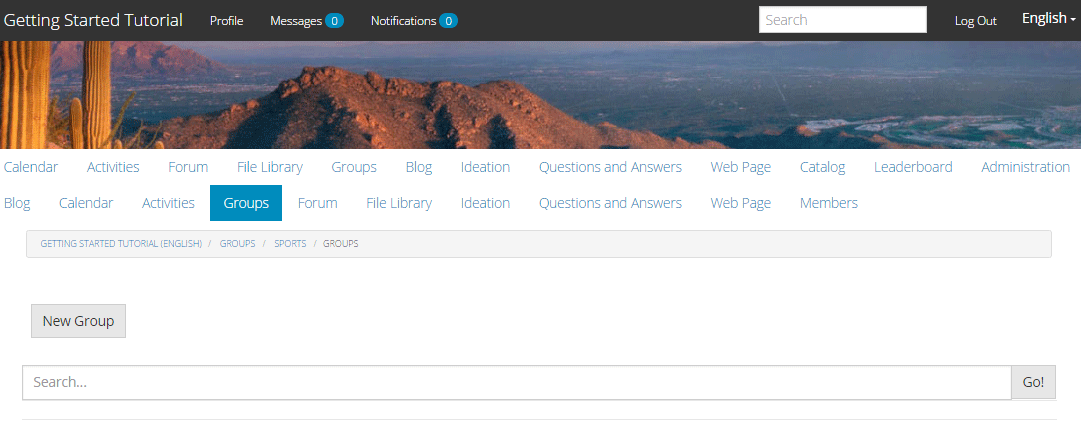Click the New Group button
This screenshot has height=434, width=1081.
[x=79, y=321]
